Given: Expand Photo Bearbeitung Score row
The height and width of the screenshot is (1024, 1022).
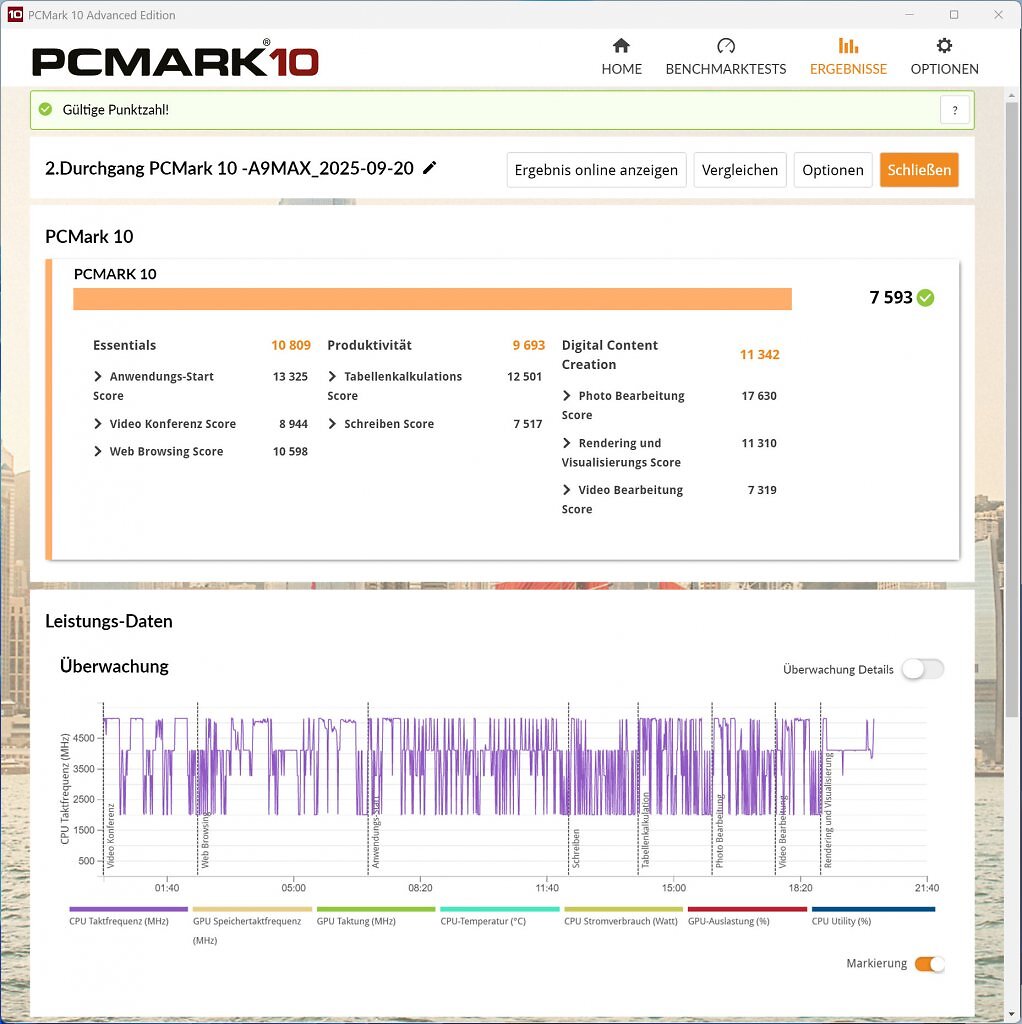Looking at the screenshot, I should [x=567, y=396].
